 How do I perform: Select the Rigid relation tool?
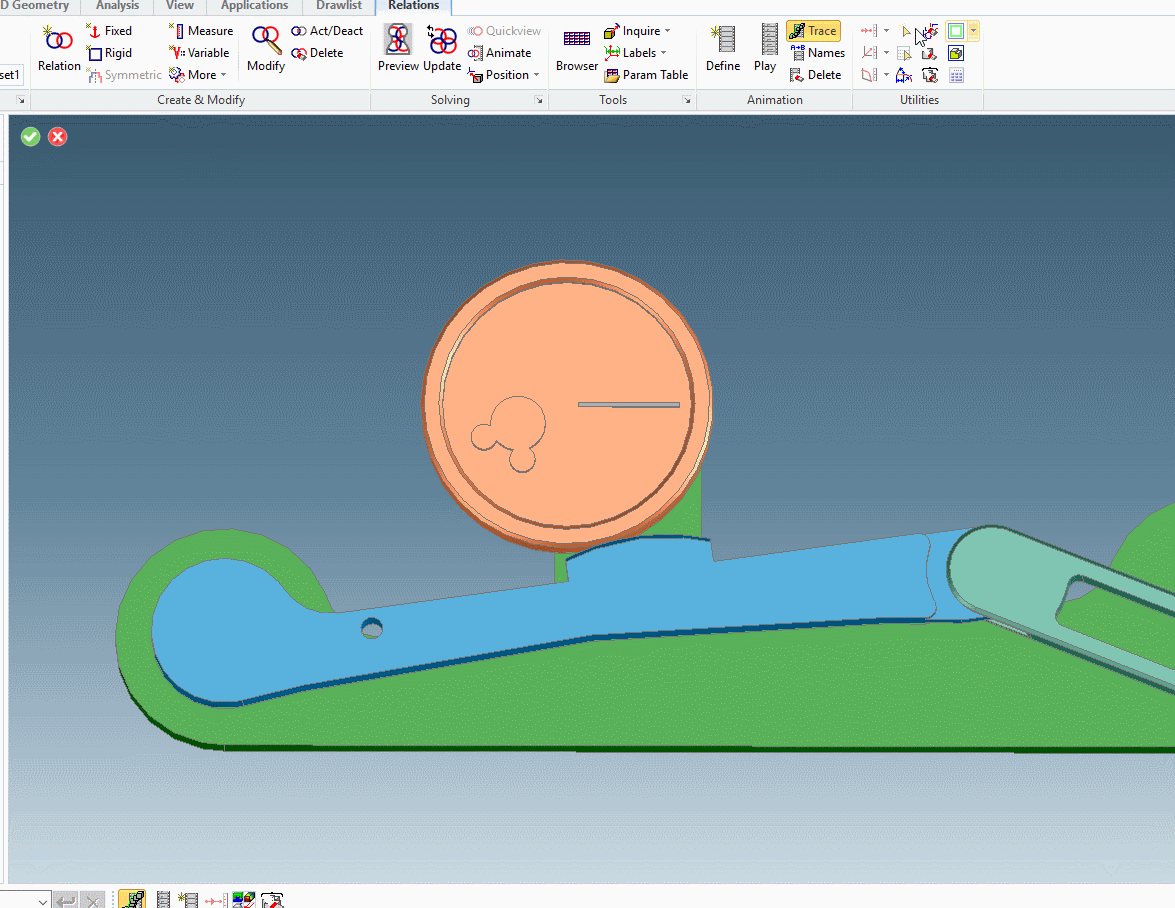click(109, 53)
